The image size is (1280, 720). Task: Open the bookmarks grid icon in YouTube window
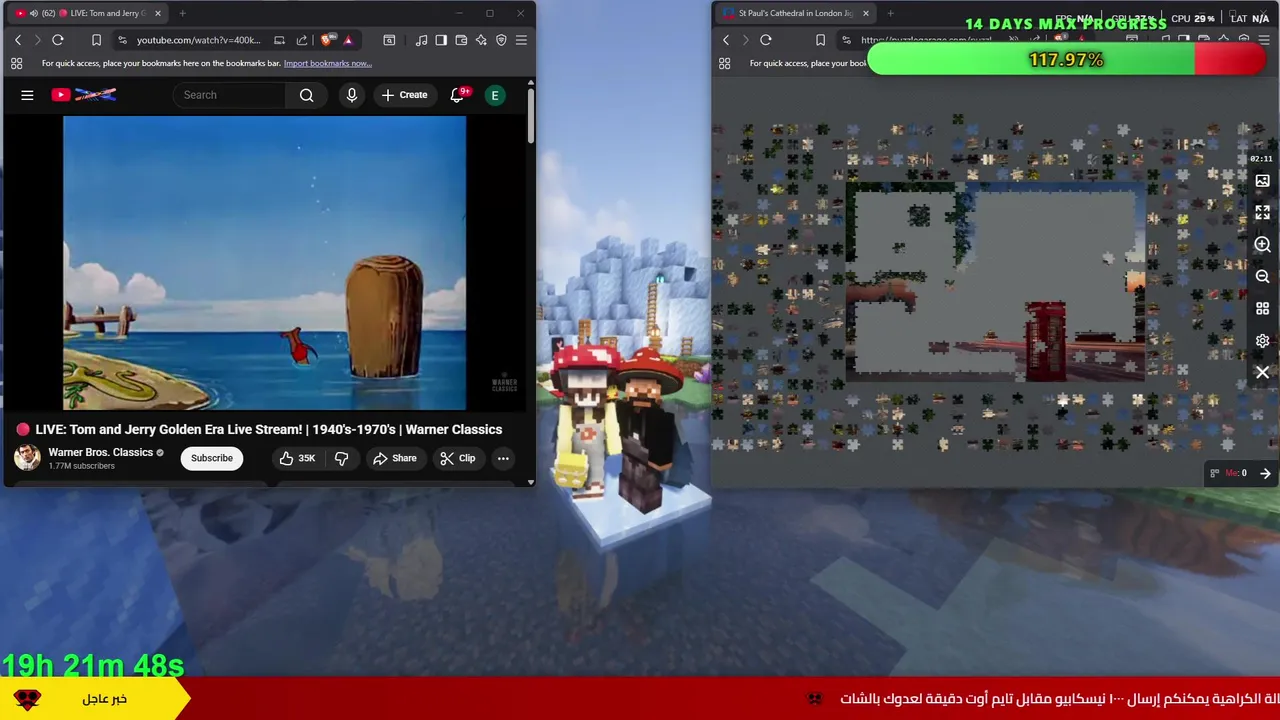[17, 63]
